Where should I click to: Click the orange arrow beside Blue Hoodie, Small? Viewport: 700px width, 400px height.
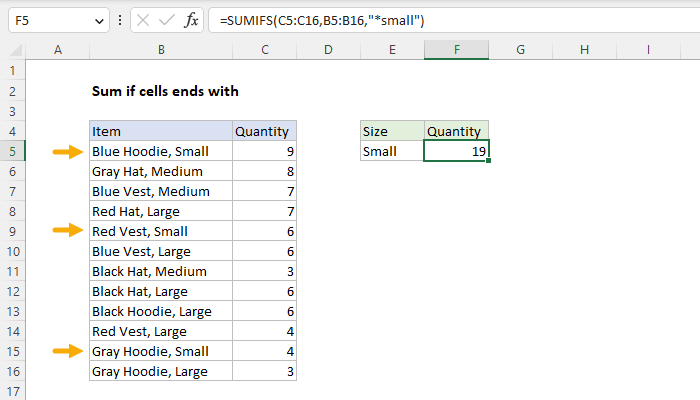coord(67,151)
